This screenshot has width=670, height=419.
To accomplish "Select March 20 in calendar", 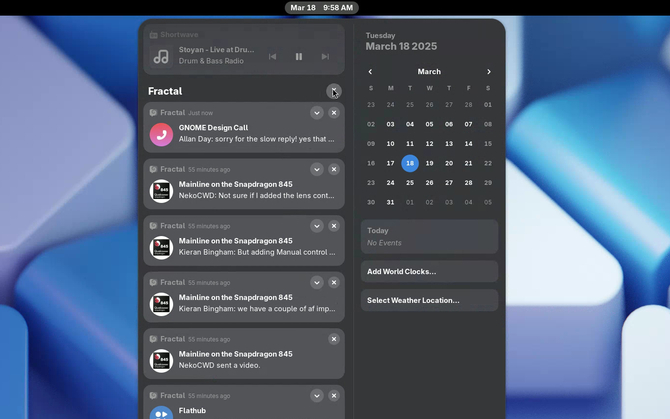I will 449,163.
